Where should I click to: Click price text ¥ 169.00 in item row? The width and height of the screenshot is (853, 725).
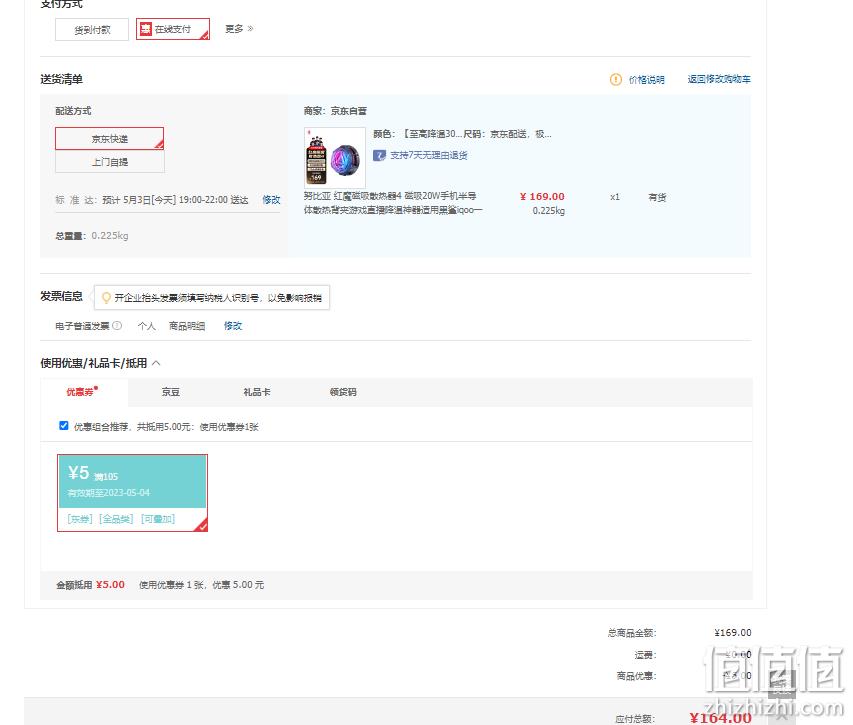coord(542,196)
